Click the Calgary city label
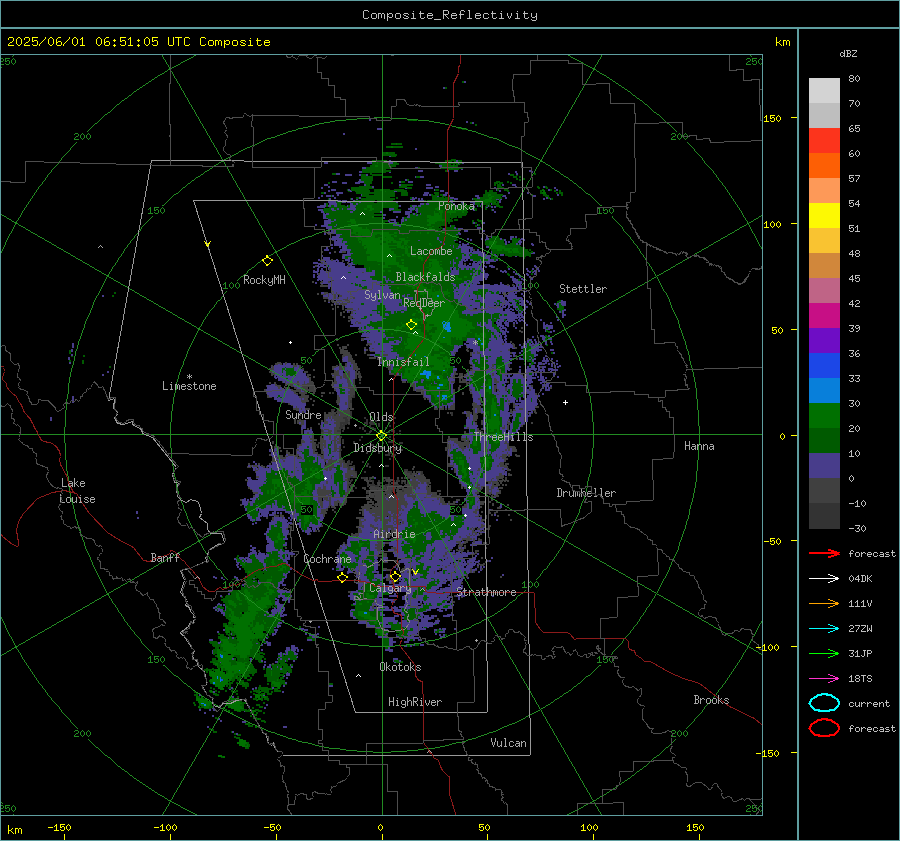The height and width of the screenshot is (841, 900). click(x=390, y=588)
